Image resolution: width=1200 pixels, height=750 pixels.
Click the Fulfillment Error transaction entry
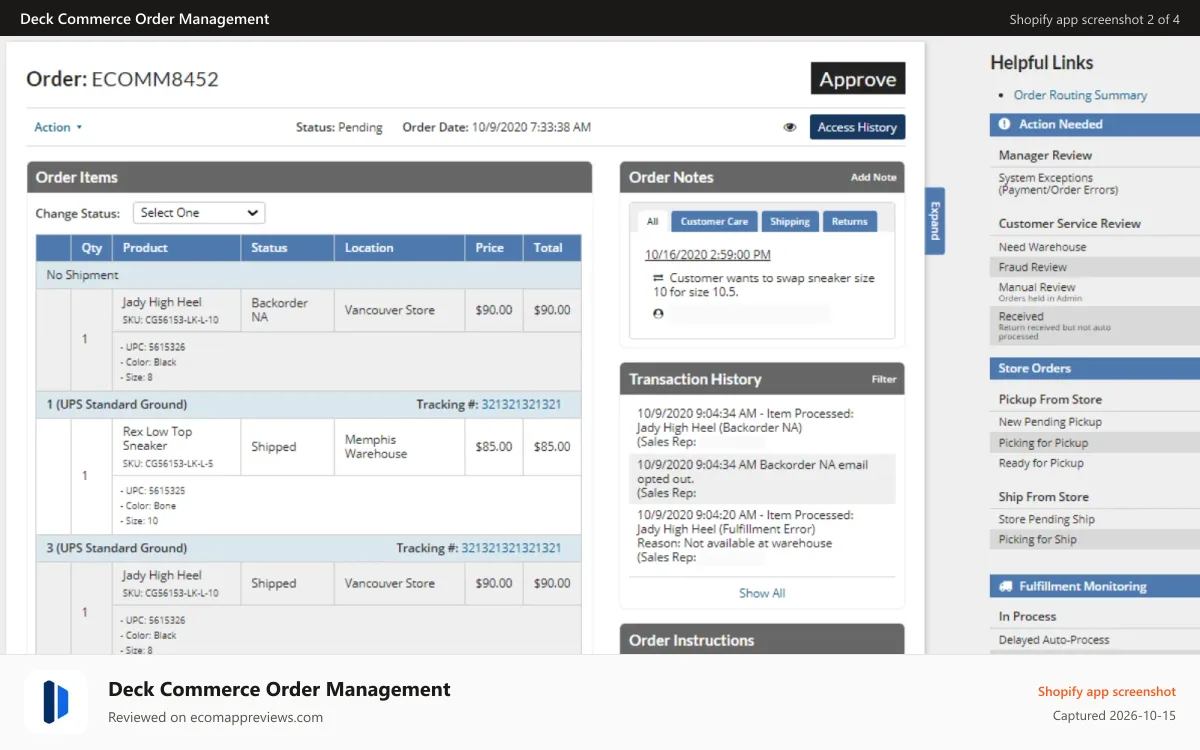(762, 536)
